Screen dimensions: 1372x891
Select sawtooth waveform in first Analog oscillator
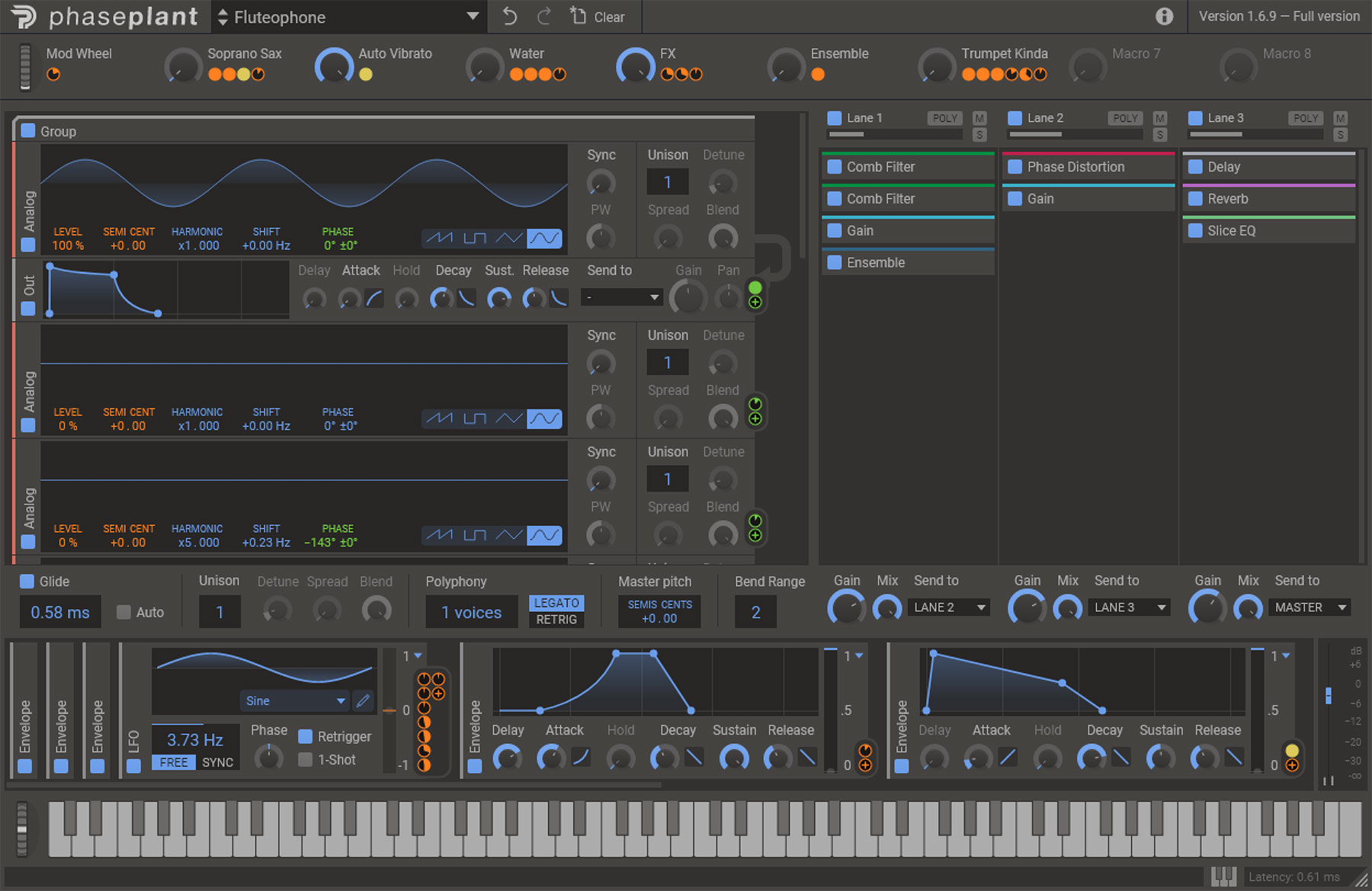pyautogui.click(x=440, y=239)
